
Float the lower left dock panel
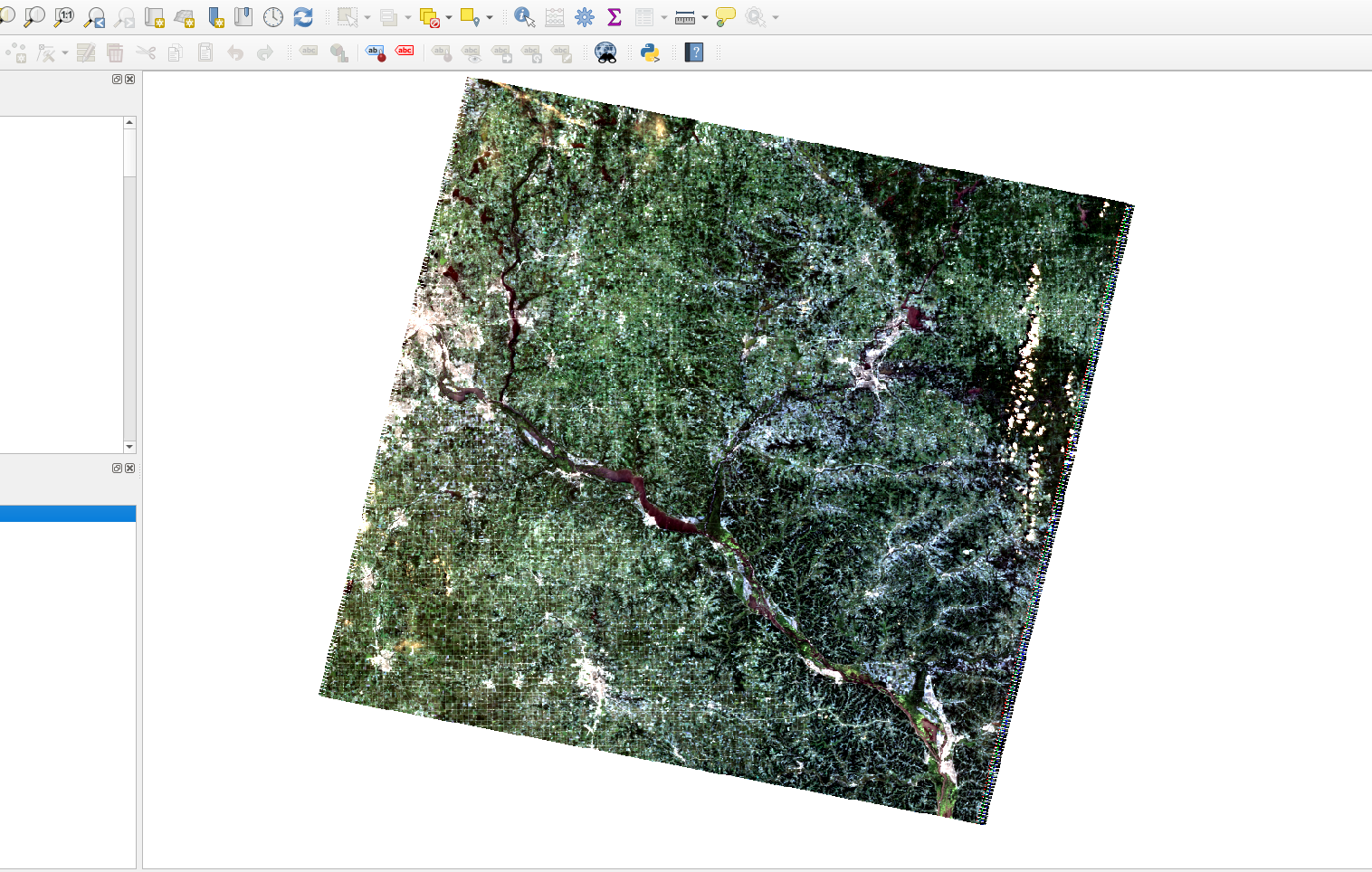tap(117, 468)
